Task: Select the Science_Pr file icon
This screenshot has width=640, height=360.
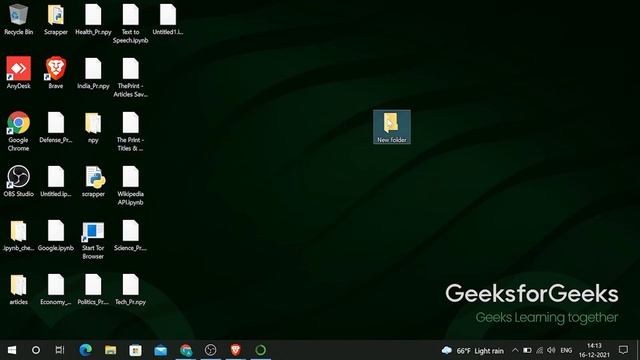Action: (x=131, y=235)
